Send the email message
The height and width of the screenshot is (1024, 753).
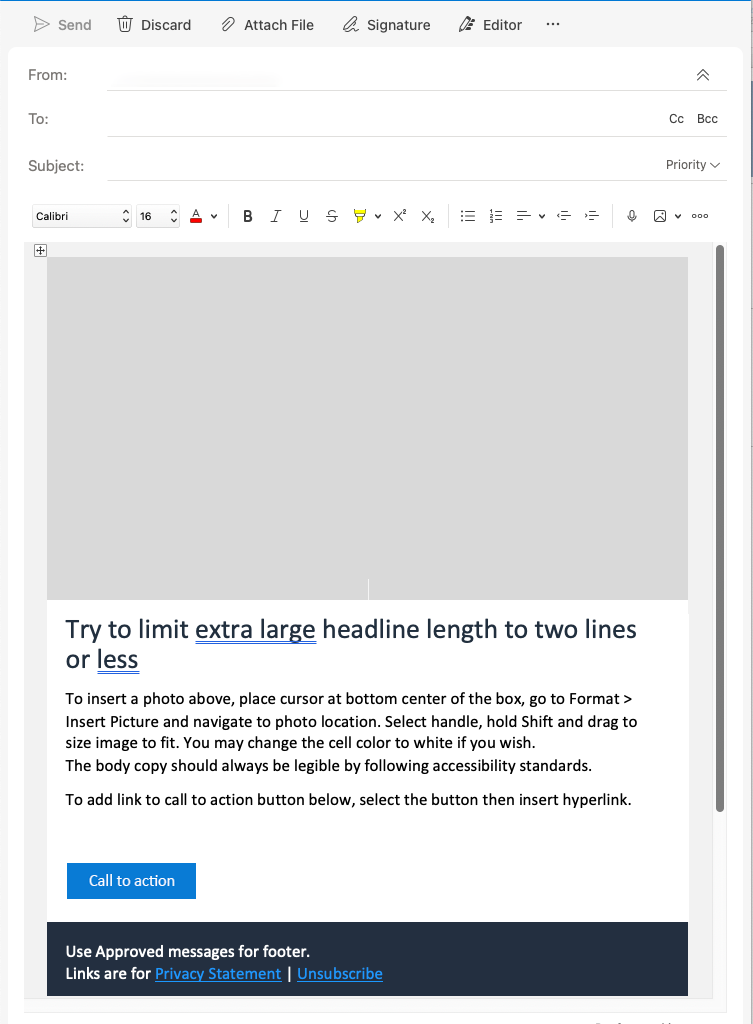62,25
